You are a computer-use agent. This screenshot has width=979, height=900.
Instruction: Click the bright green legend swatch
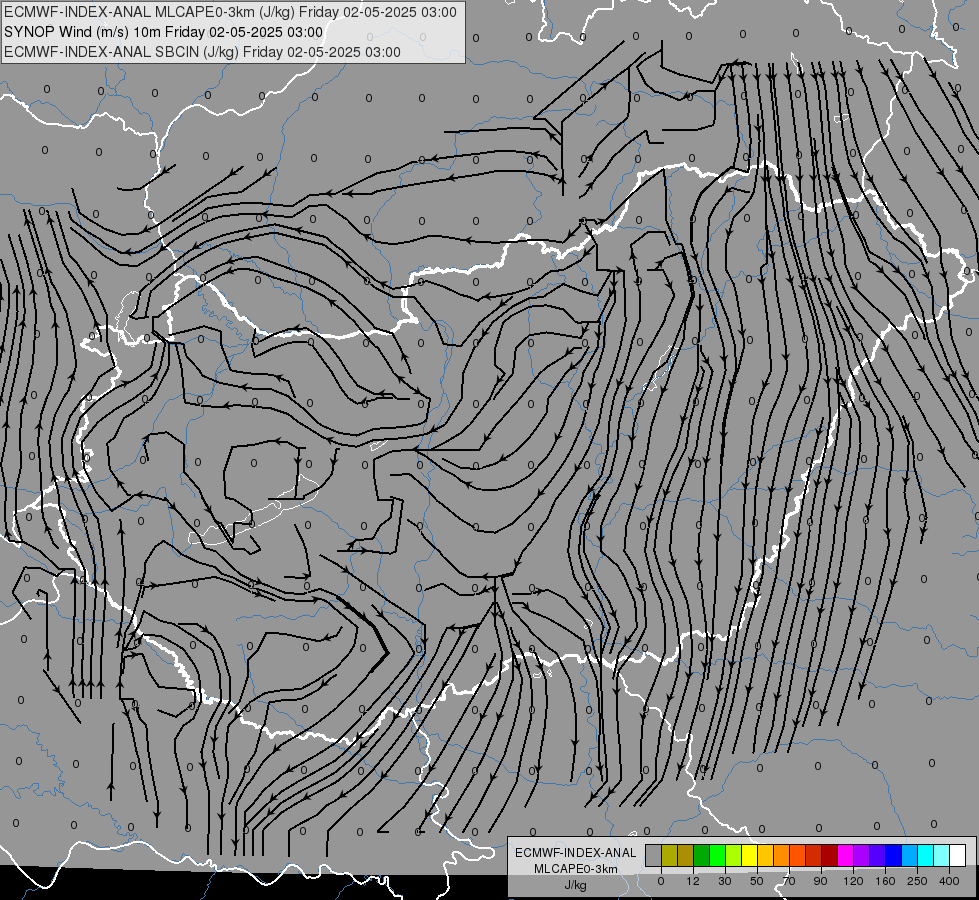pyautogui.click(x=717, y=855)
